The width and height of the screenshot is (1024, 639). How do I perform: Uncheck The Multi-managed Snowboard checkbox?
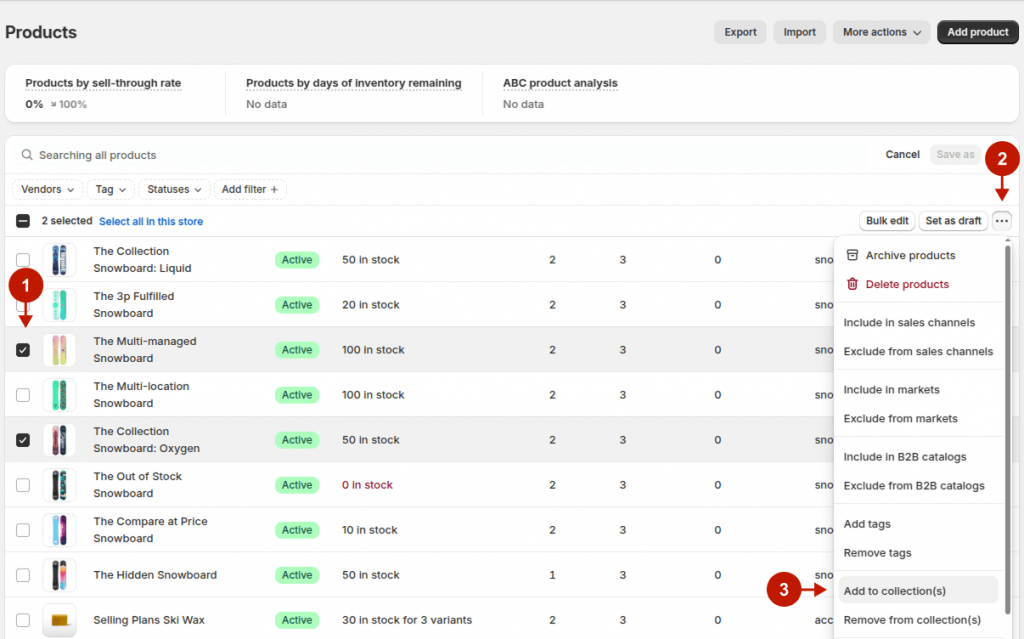click(x=23, y=349)
